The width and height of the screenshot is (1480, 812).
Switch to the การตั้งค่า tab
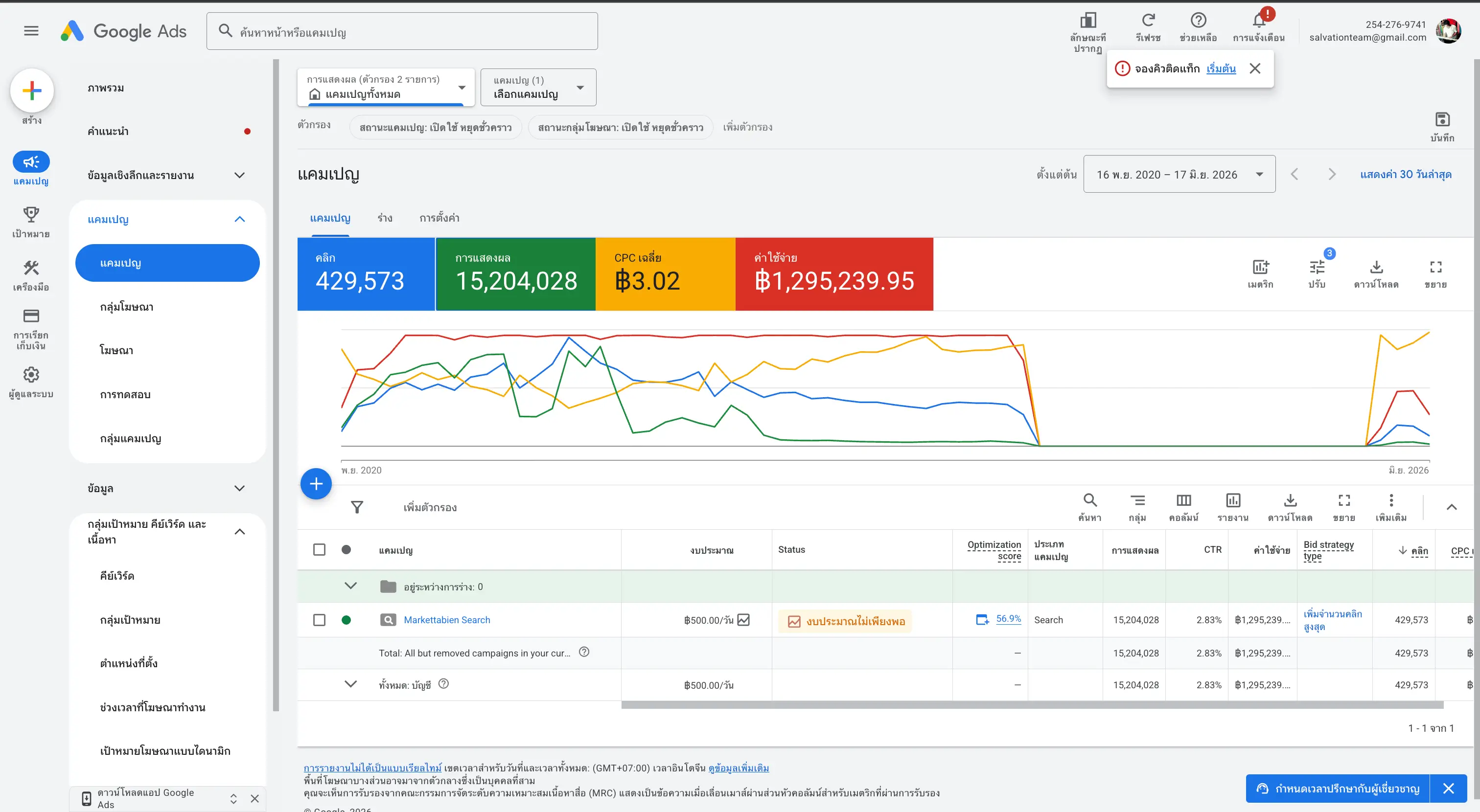click(439, 218)
